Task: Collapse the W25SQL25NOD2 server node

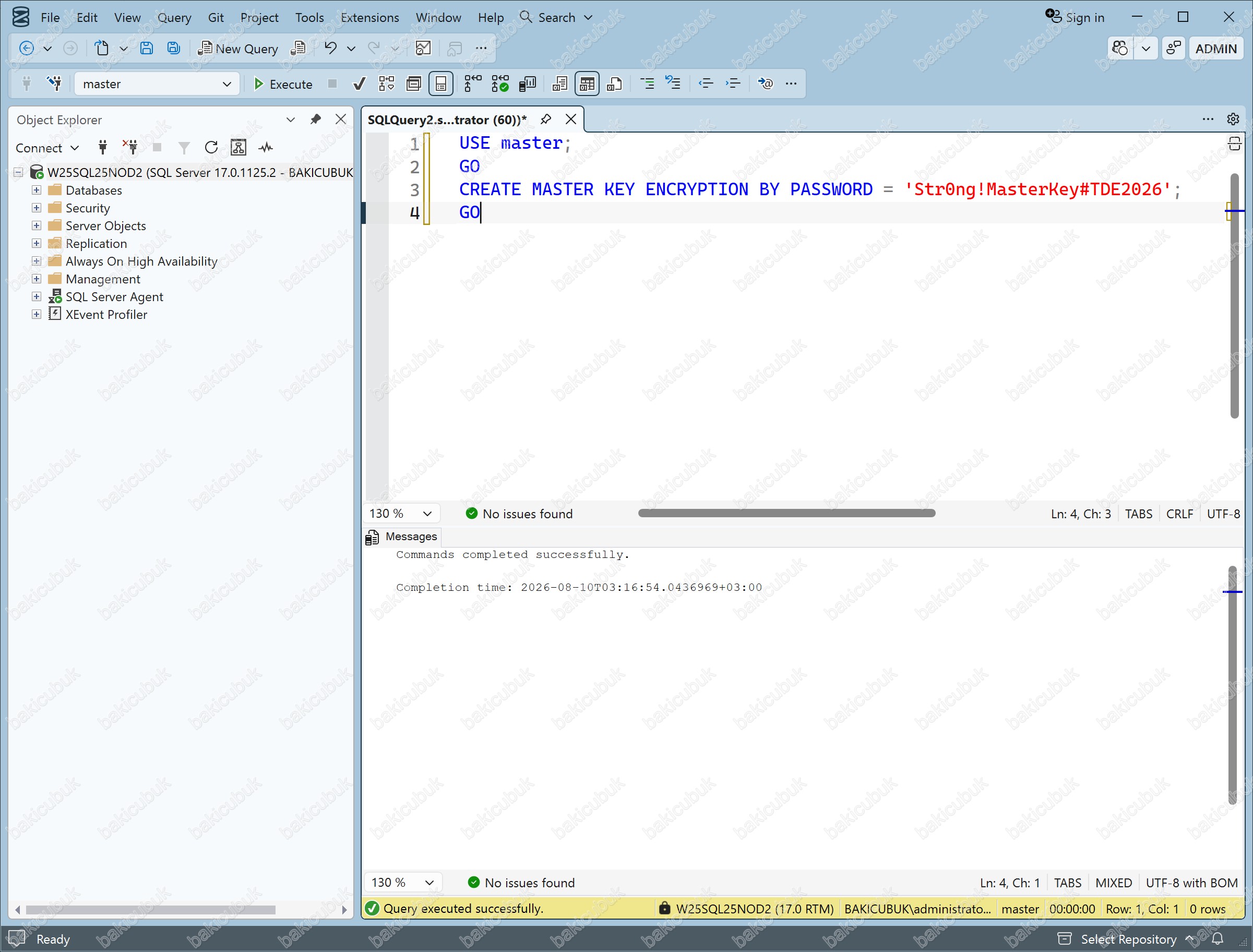Action: (18, 172)
